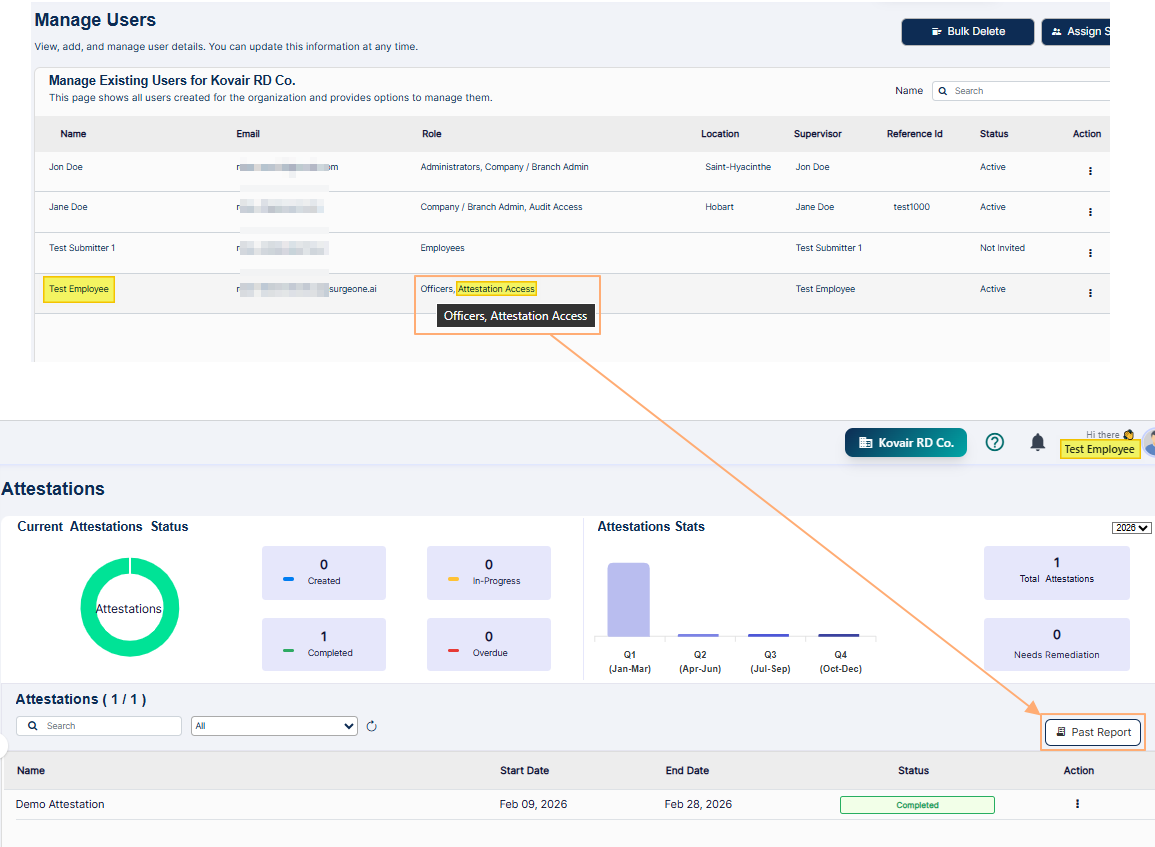This screenshot has width=1155, height=847.
Task: Expand the All filter dropdown
Action: tap(274, 725)
